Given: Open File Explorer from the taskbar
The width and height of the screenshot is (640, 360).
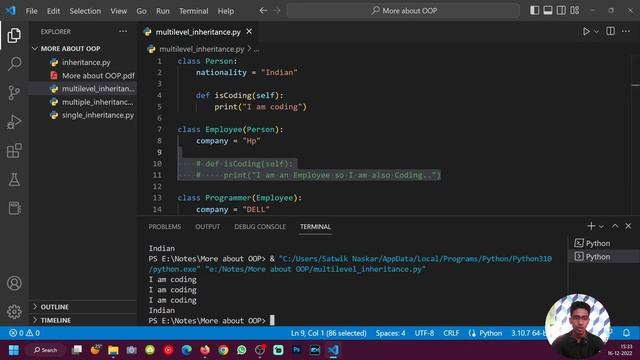Looking at the screenshot, I should tap(113, 350).
